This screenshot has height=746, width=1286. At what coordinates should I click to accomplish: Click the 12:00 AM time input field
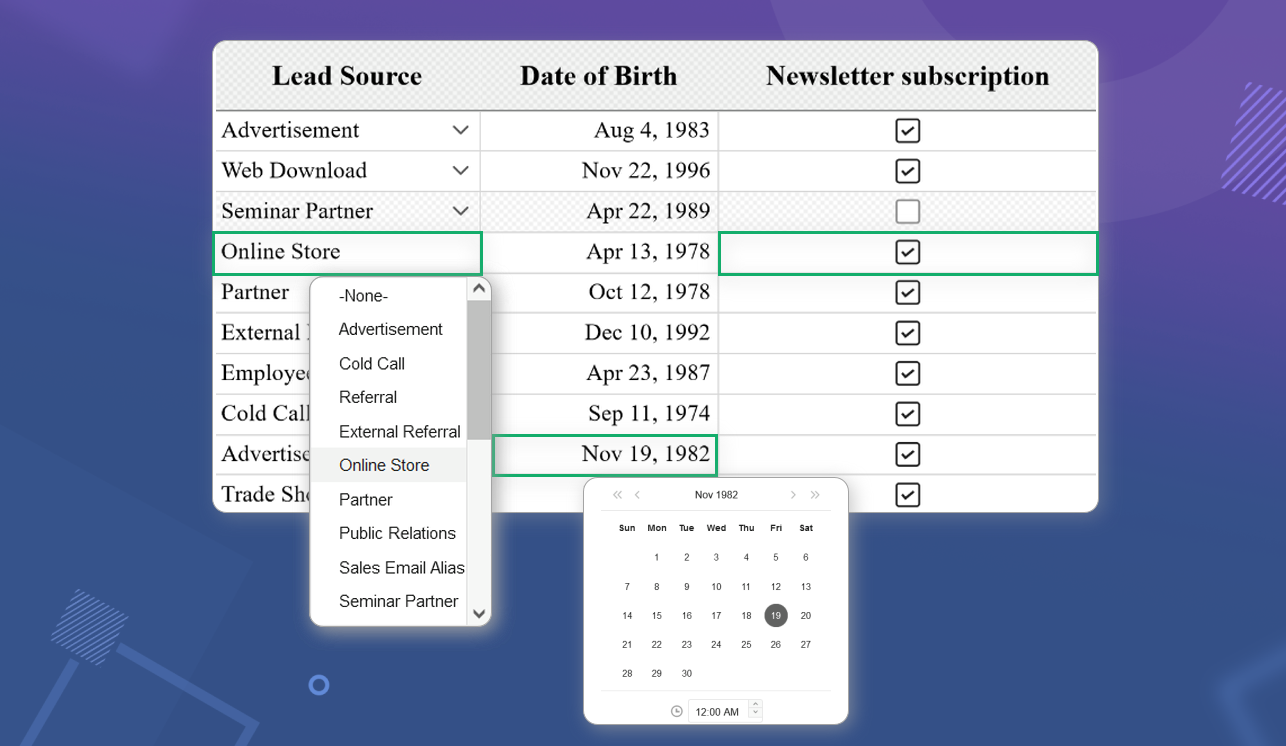point(718,711)
